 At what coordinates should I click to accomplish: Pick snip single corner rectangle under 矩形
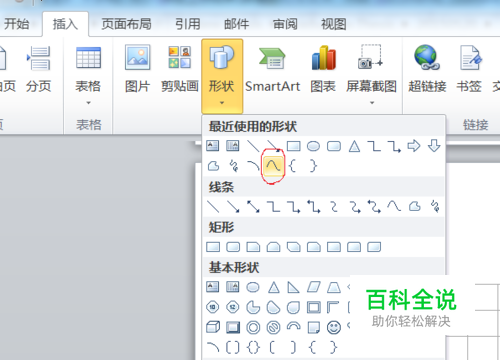(x=253, y=247)
